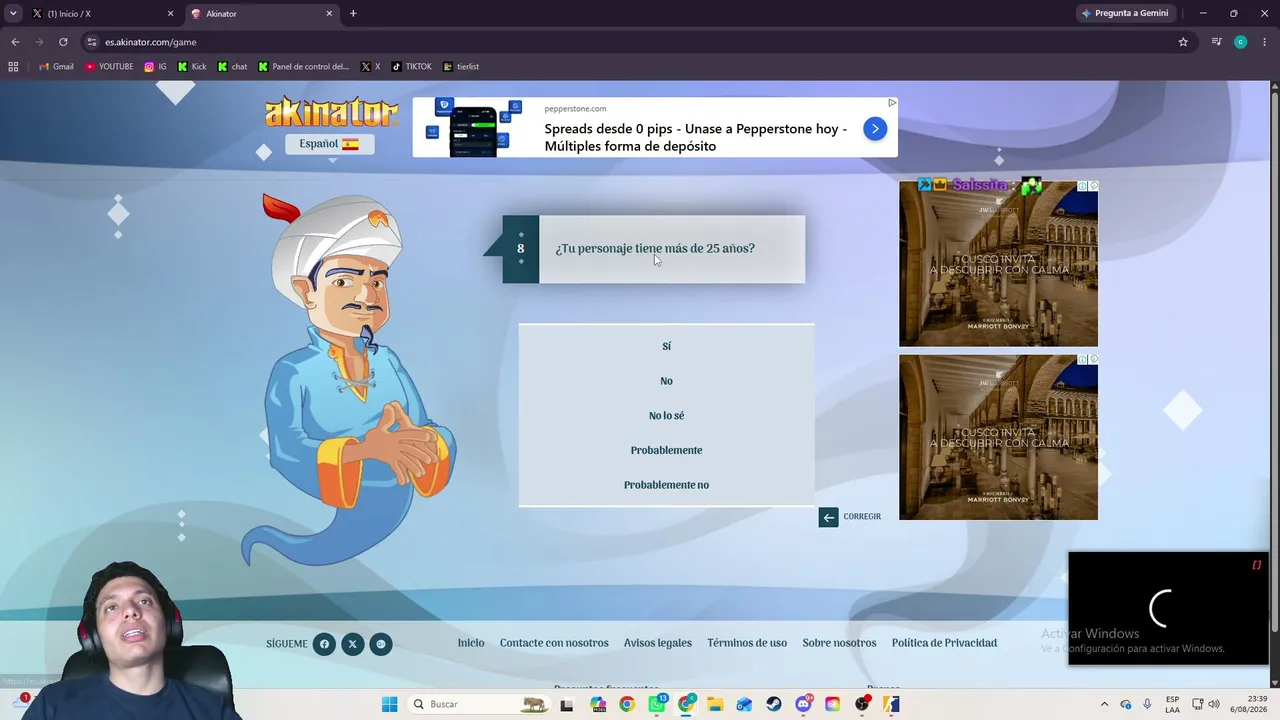This screenshot has height=720, width=1280.
Task: Open the IG bookmark
Action: click(x=156, y=67)
